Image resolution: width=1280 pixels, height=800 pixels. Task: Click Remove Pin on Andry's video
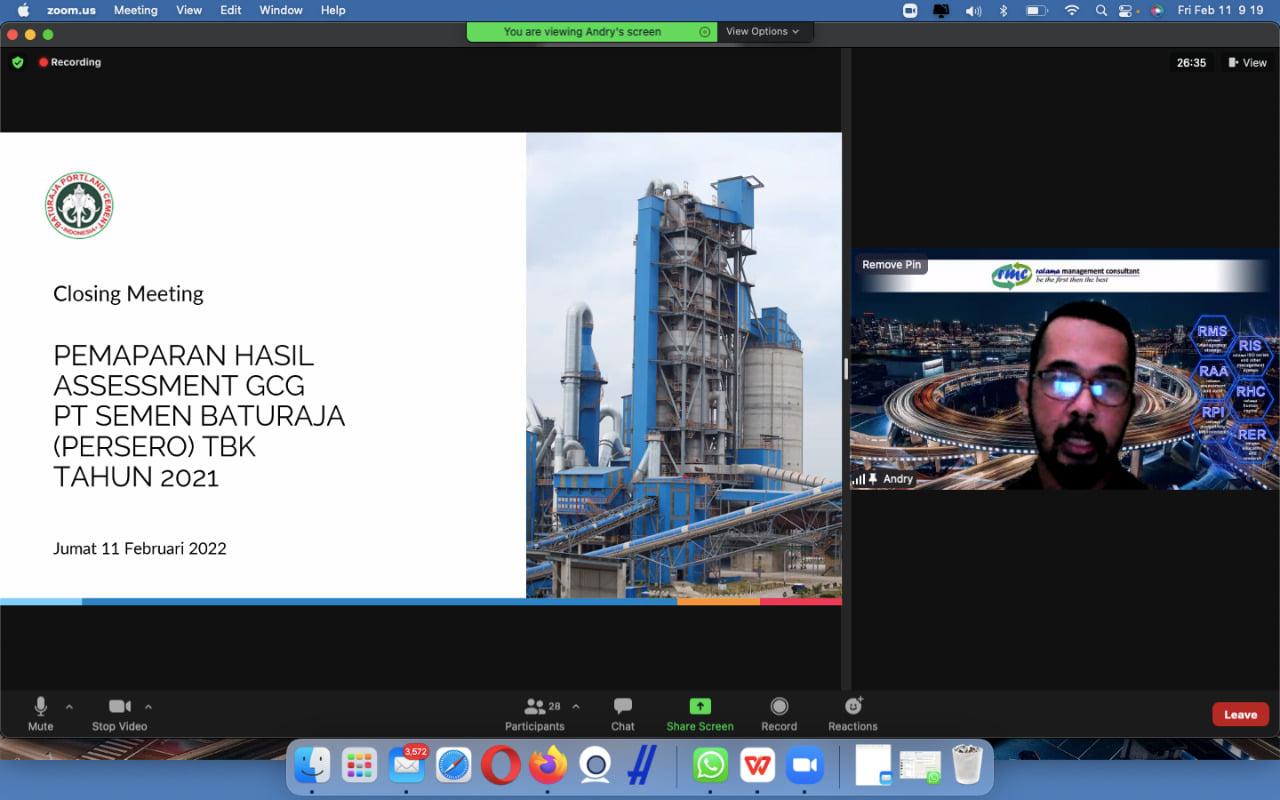(x=891, y=265)
